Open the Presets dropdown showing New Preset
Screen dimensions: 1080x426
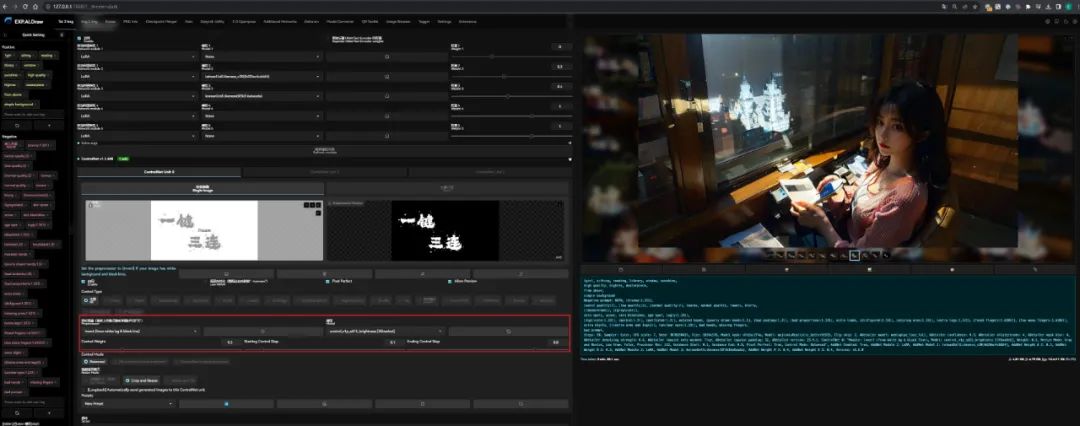pos(128,403)
